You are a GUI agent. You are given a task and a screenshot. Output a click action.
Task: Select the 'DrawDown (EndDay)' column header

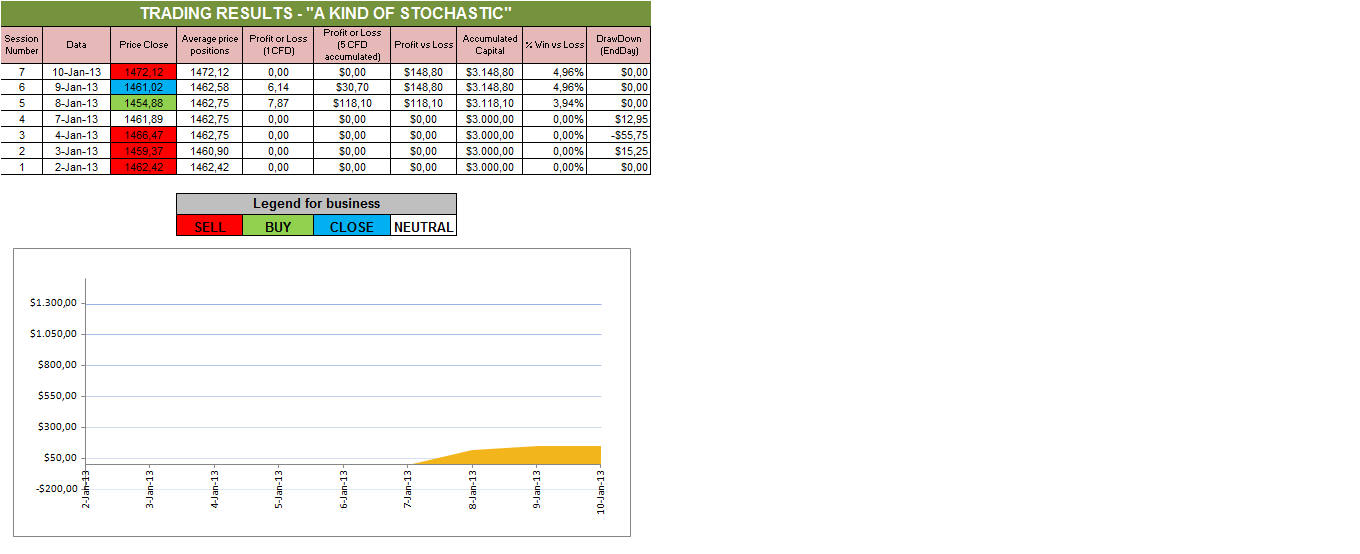click(619, 45)
